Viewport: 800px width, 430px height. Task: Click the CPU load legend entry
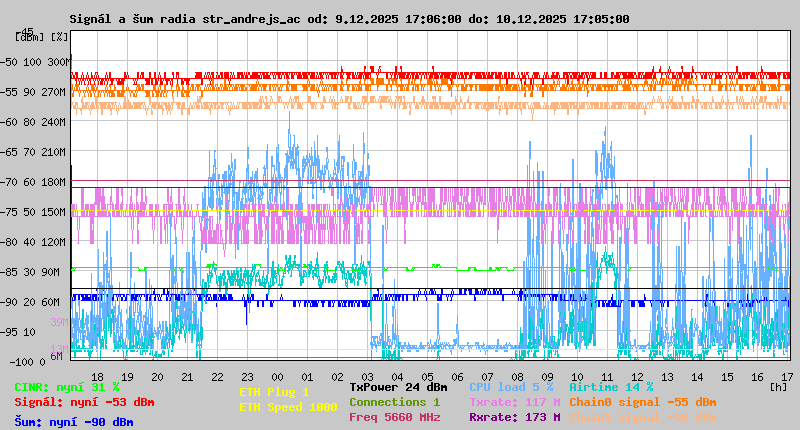click(x=511, y=387)
